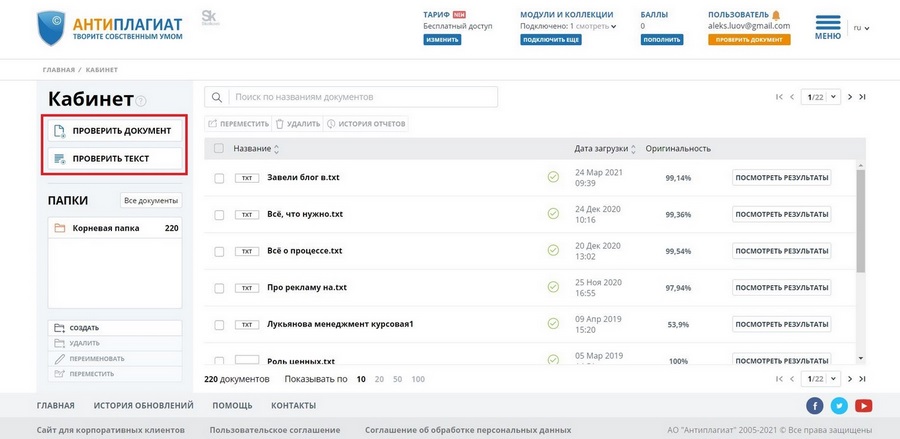The height and width of the screenshot is (439, 900).
Task: Tick the checkbox for Завели блог в.txt
Action: coord(219,178)
